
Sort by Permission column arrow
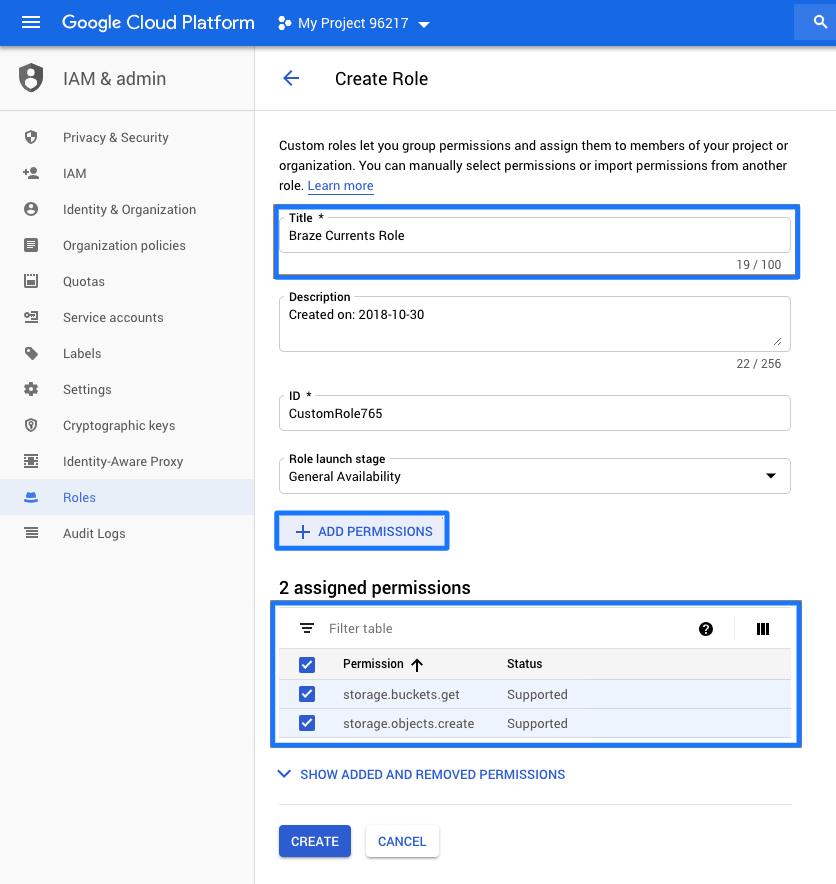(417, 665)
